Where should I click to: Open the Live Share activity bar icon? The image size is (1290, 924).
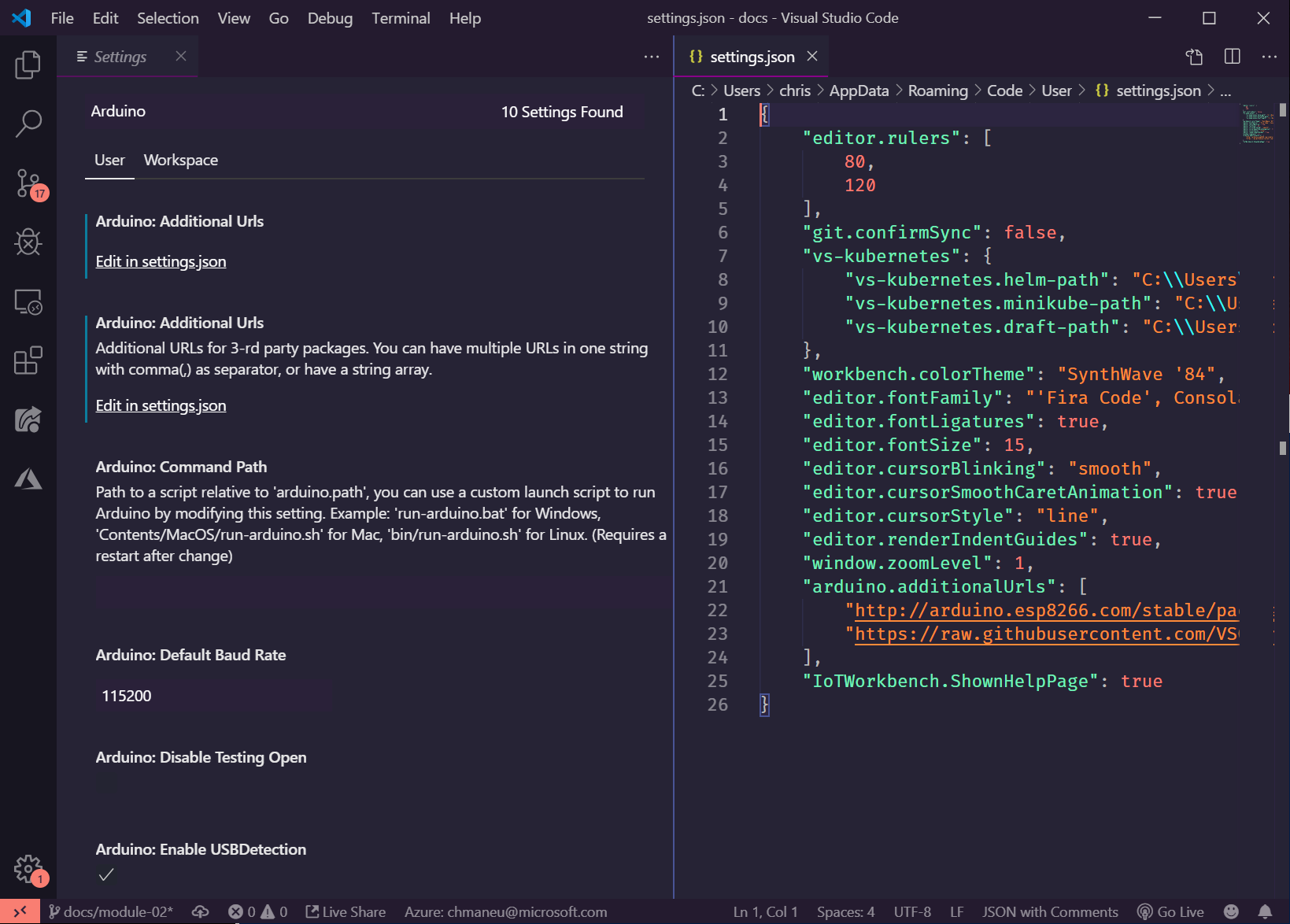point(28,419)
